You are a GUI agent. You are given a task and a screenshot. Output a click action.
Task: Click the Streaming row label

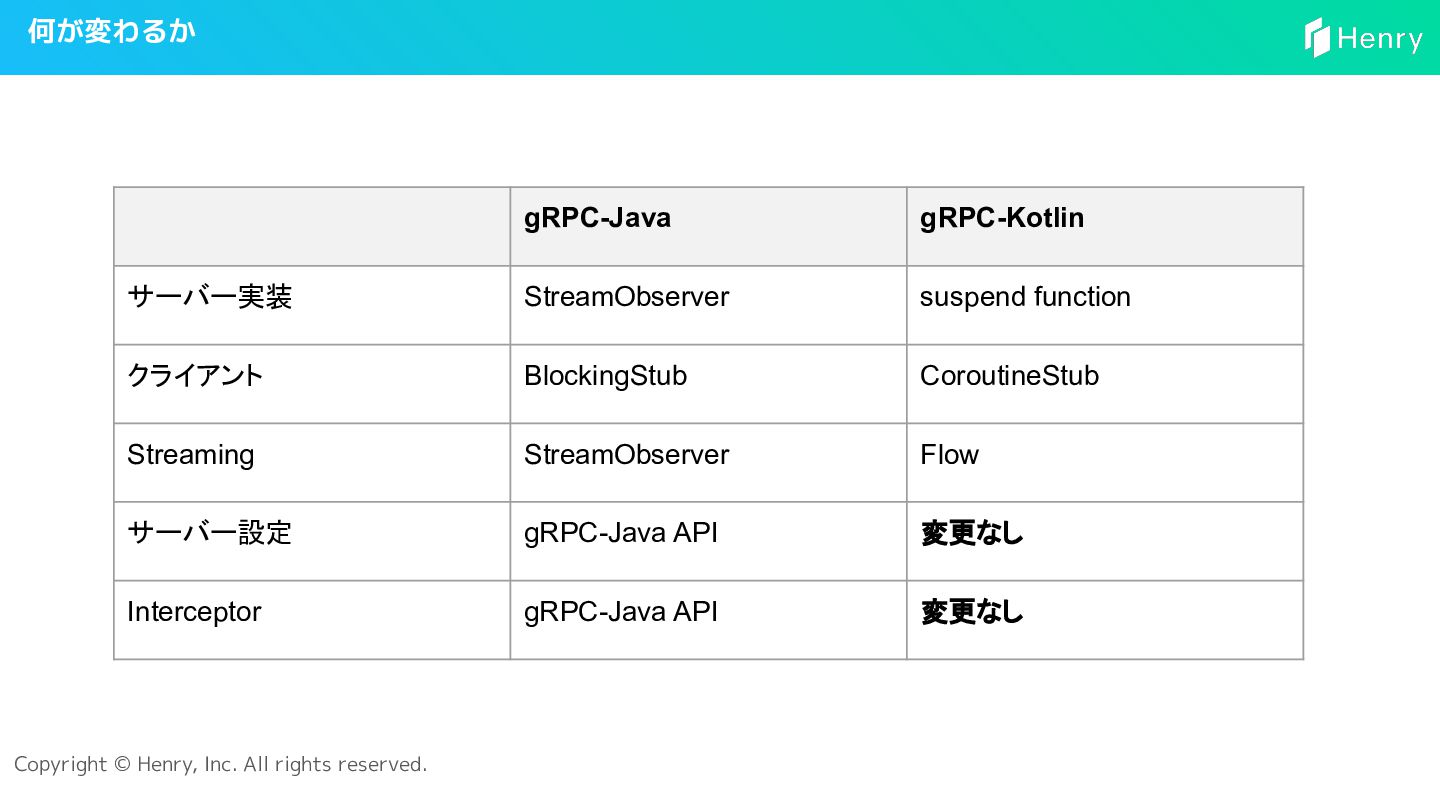190,455
